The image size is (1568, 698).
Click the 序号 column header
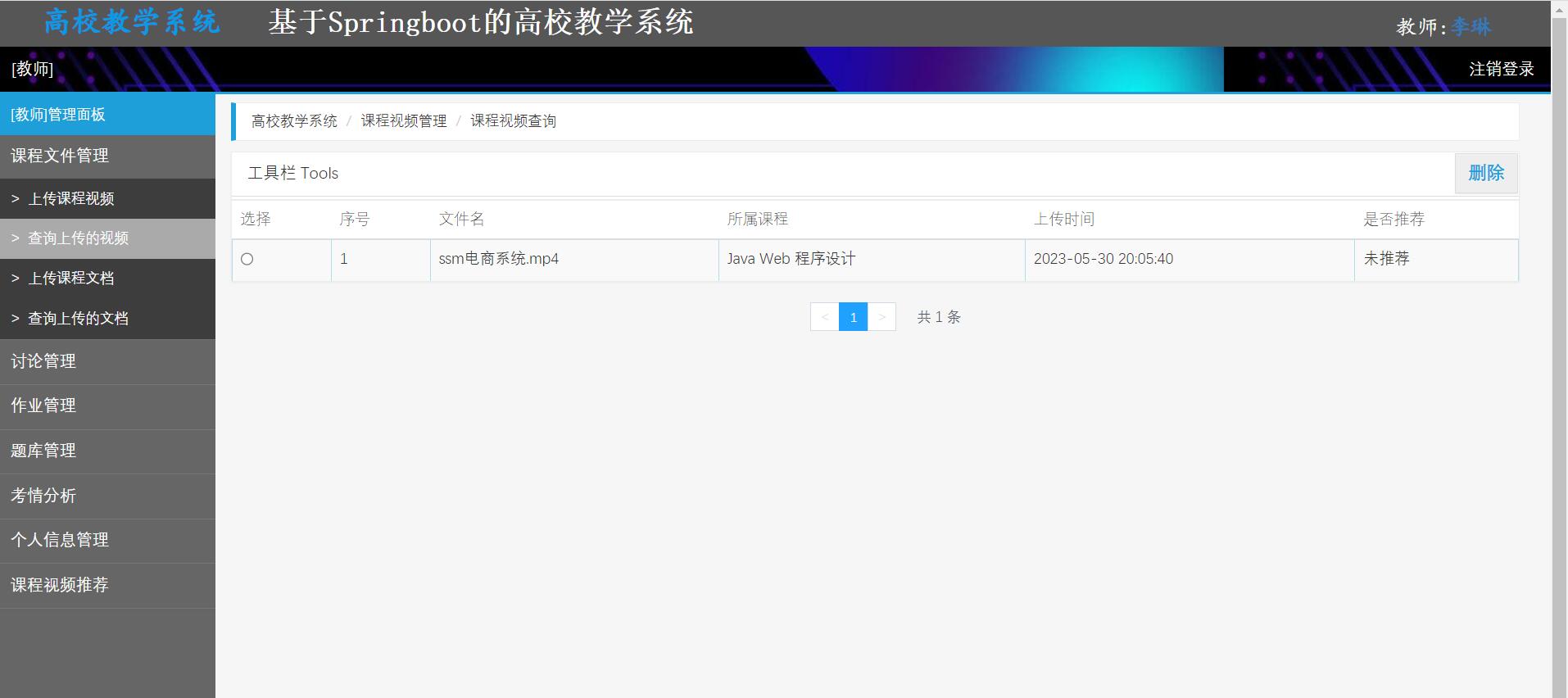355,220
